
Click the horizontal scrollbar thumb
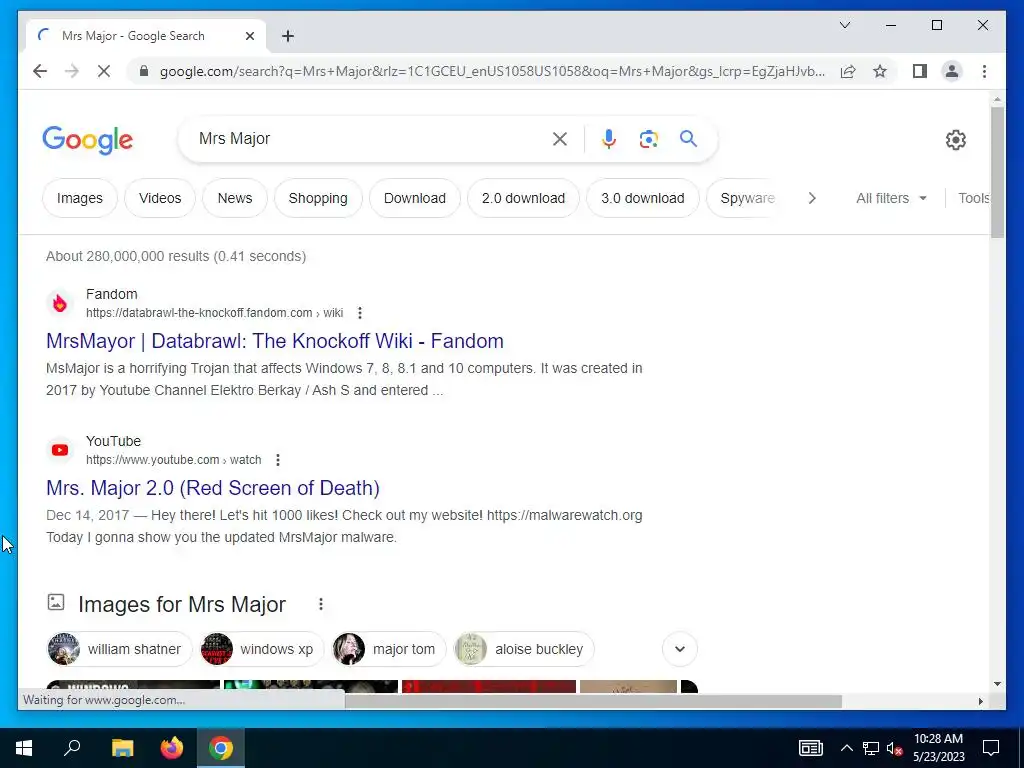(593, 701)
